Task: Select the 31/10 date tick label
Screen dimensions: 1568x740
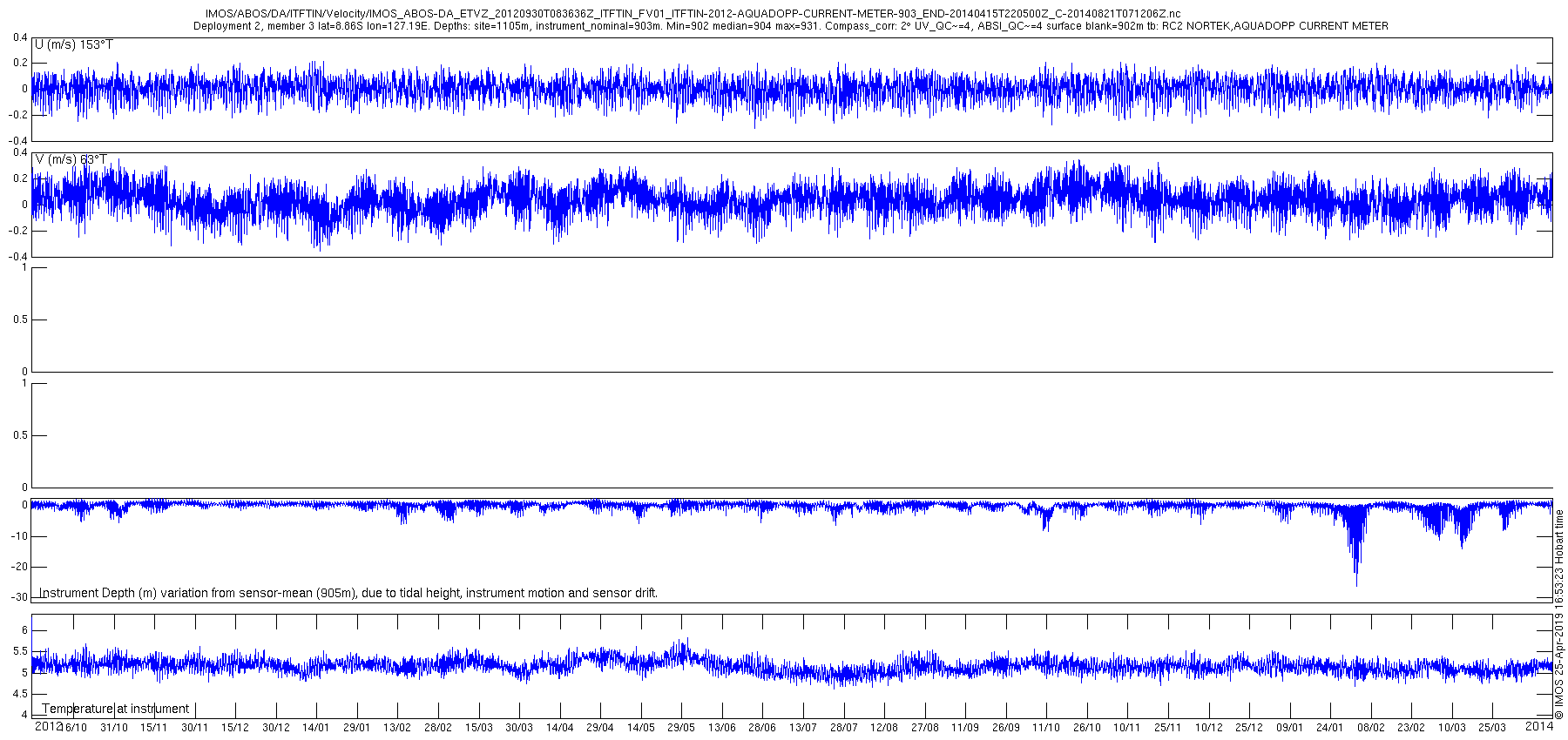Action: [x=114, y=728]
